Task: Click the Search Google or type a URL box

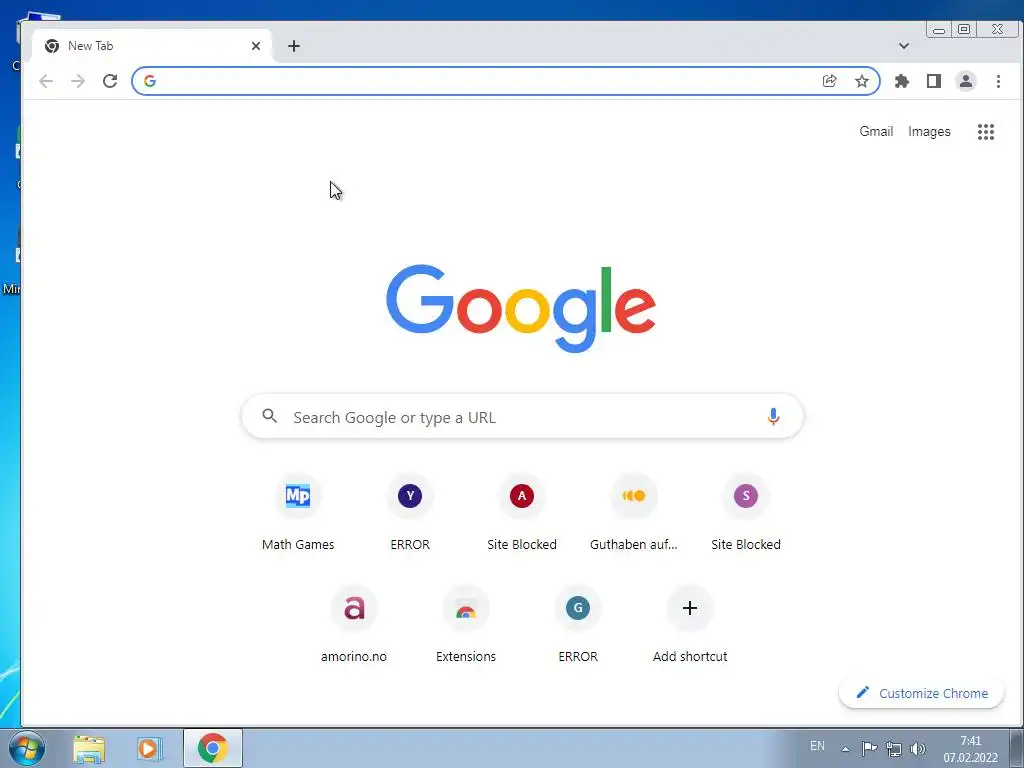Action: pos(522,416)
